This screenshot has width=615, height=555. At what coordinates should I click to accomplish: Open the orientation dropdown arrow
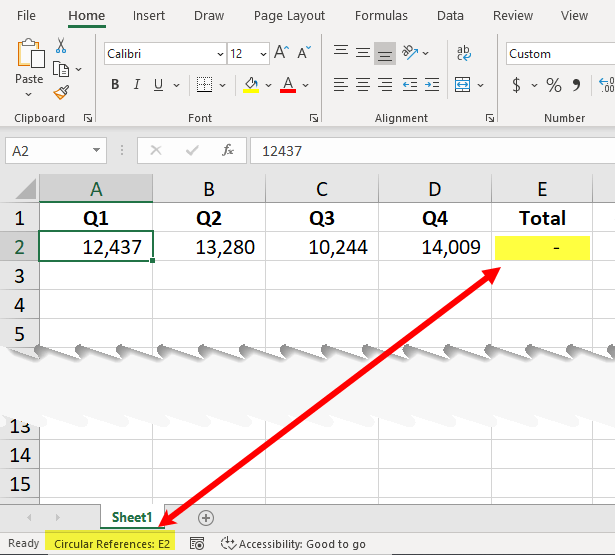pyautogui.click(x=426, y=53)
